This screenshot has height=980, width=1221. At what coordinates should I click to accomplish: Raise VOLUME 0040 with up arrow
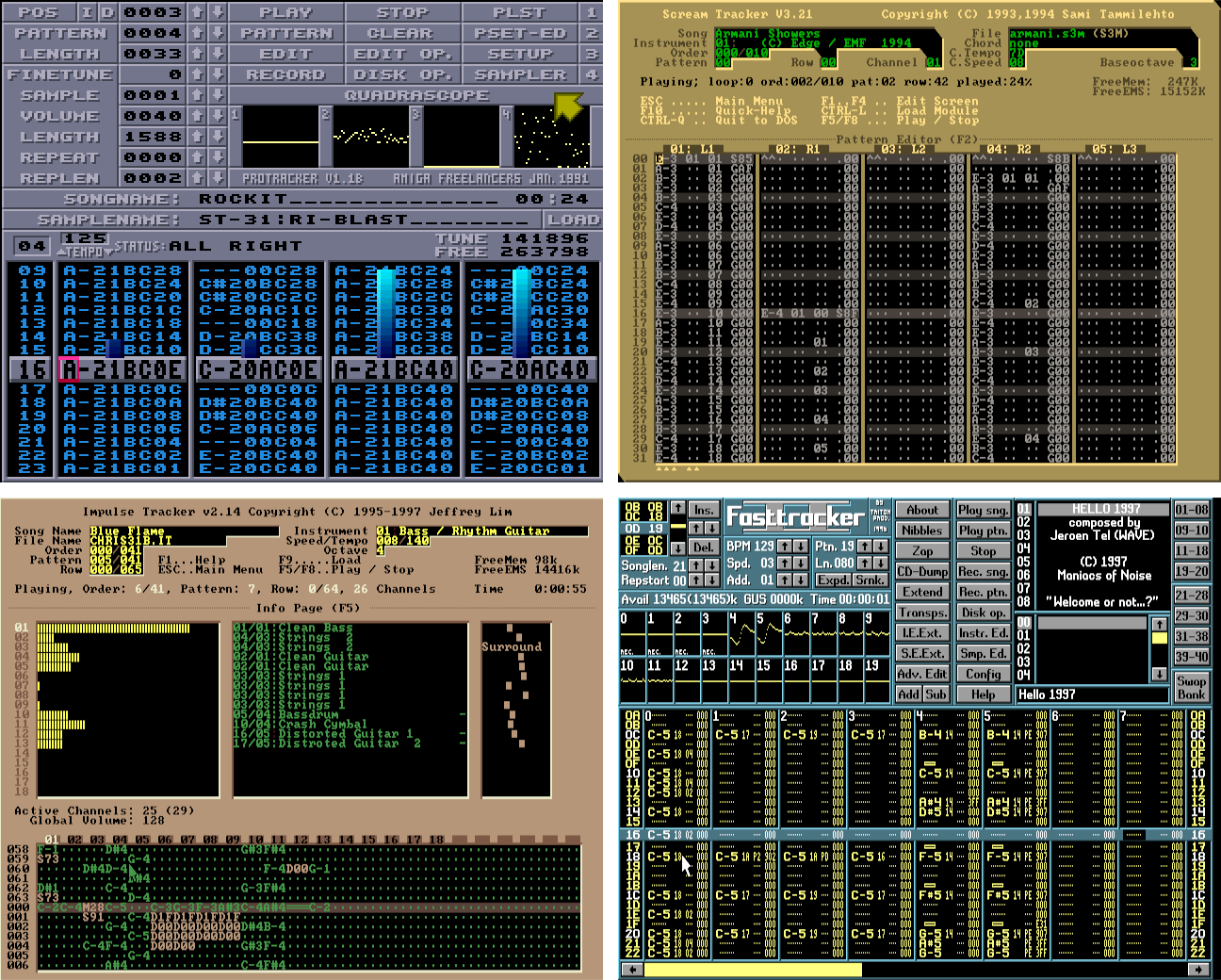click(x=197, y=116)
